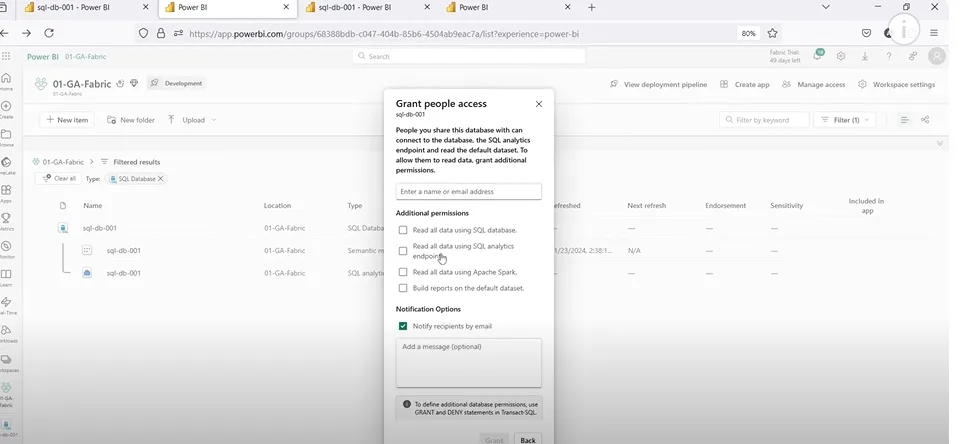Click the New folder button
This screenshot has height=444, width=973.
point(131,120)
